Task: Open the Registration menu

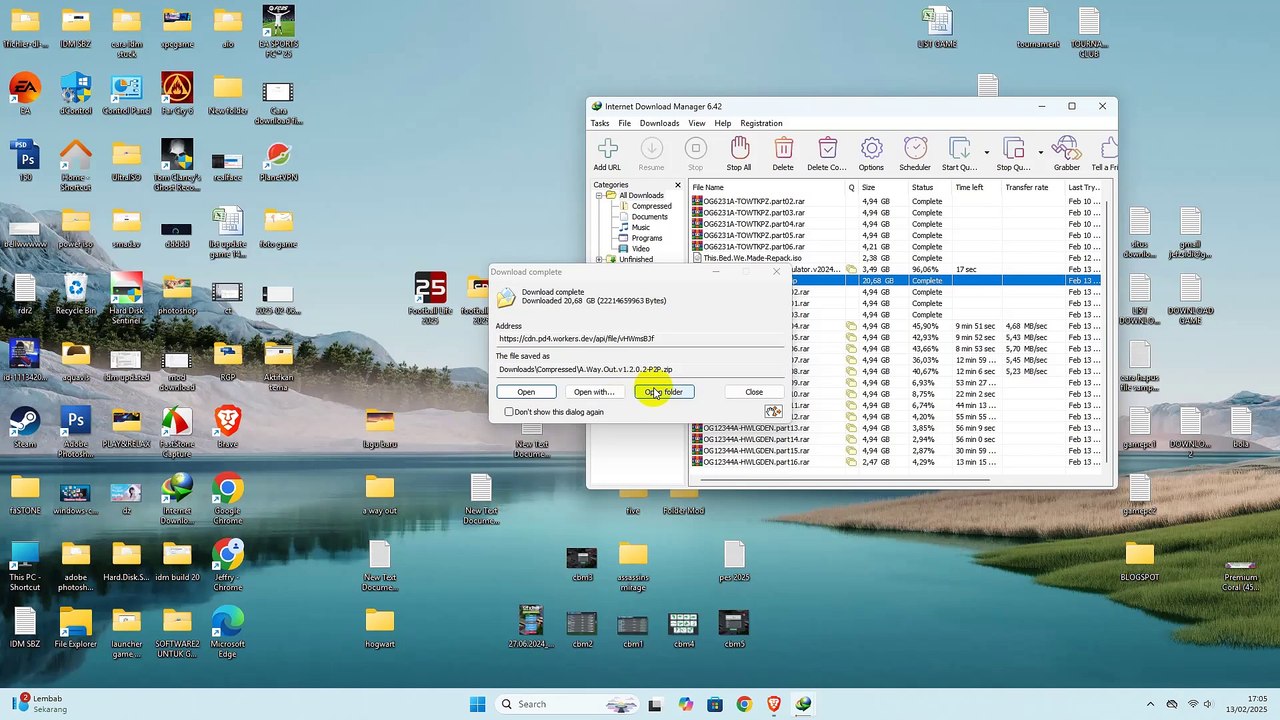Action: (761, 123)
